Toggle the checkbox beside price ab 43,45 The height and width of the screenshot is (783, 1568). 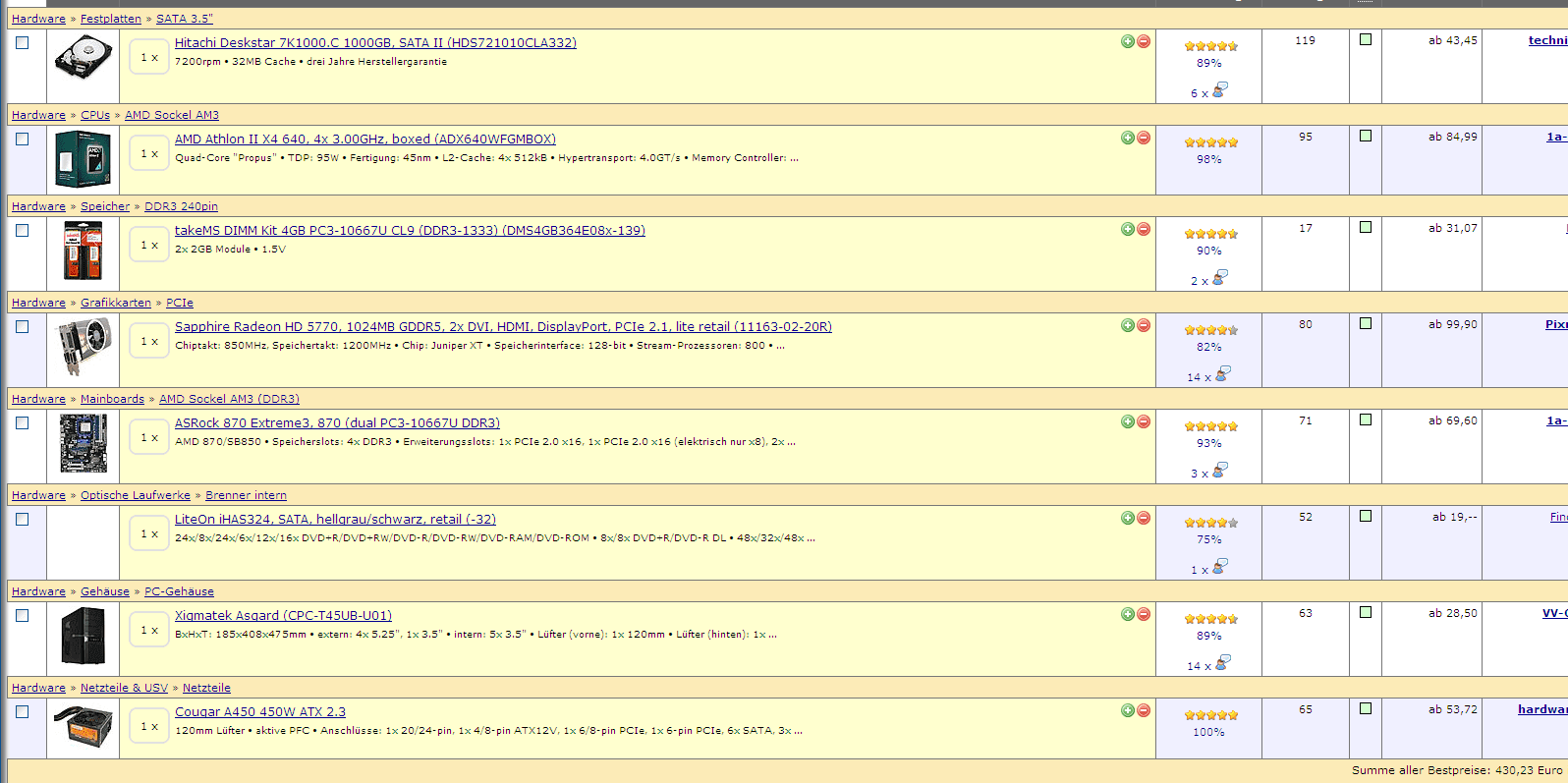(1366, 39)
